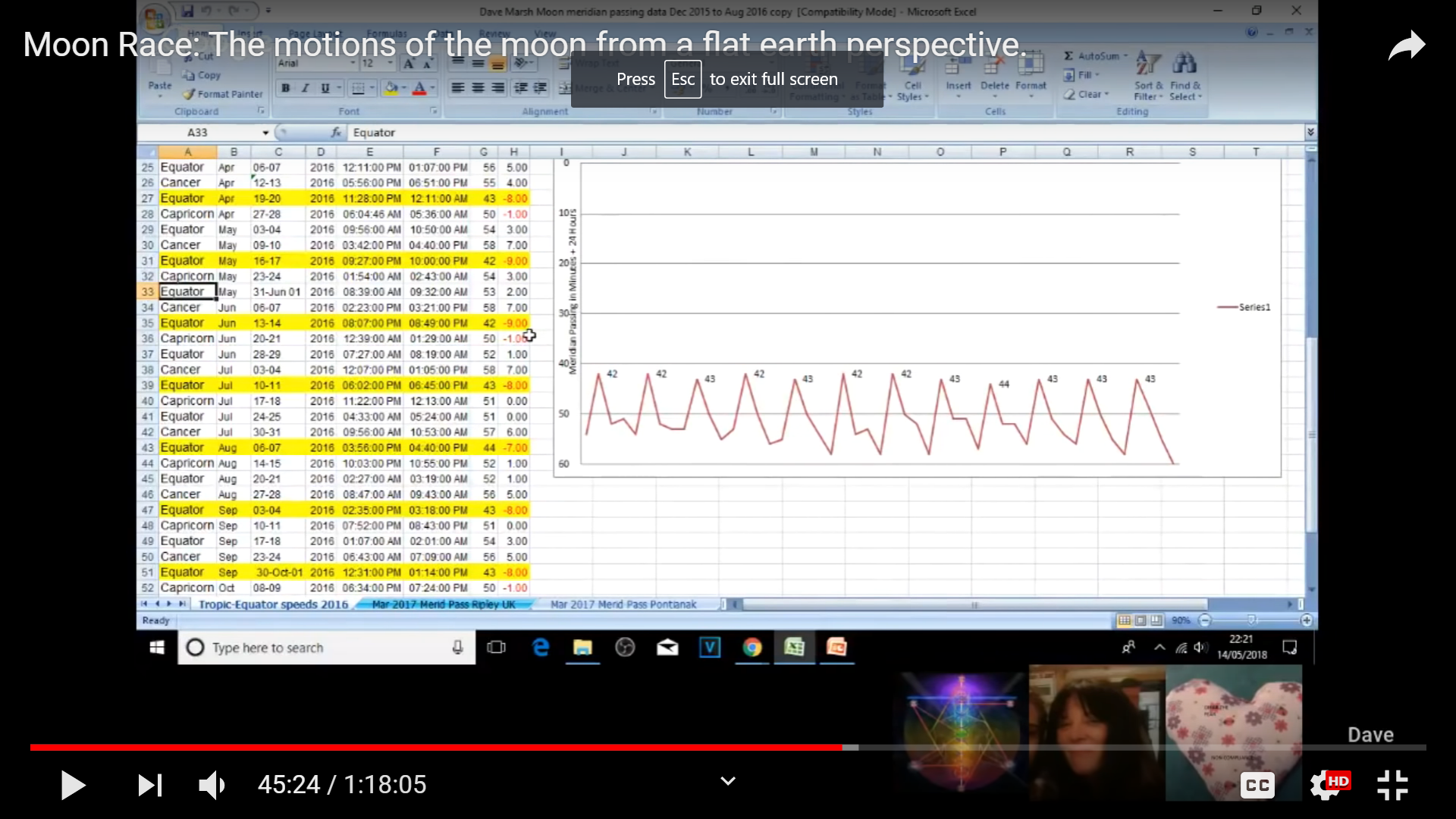Expand the chevron below the player
Viewport: 1456px width, 819px height.
click(728, 781)
